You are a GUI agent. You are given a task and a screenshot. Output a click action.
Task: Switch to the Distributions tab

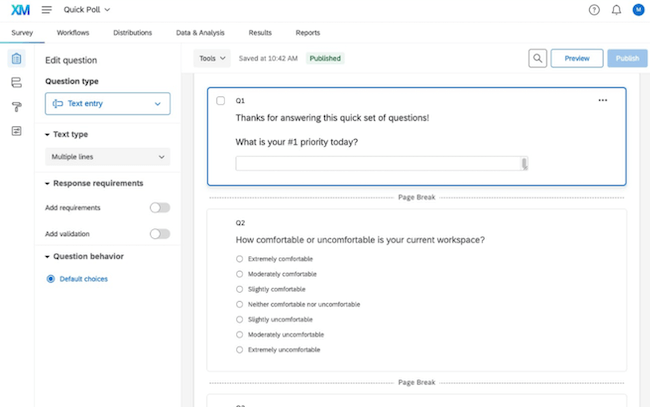(133, 33)
